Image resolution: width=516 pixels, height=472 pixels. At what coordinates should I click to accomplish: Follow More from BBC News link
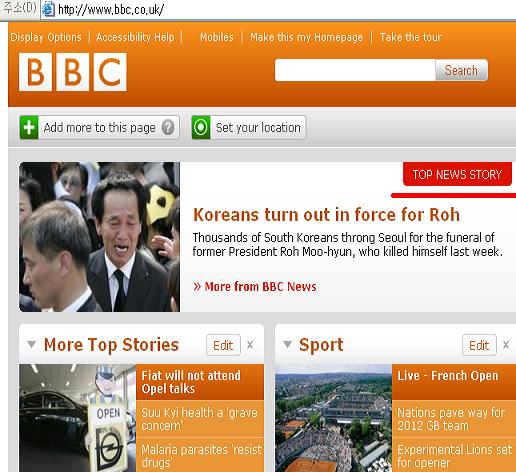click(255, 287)
